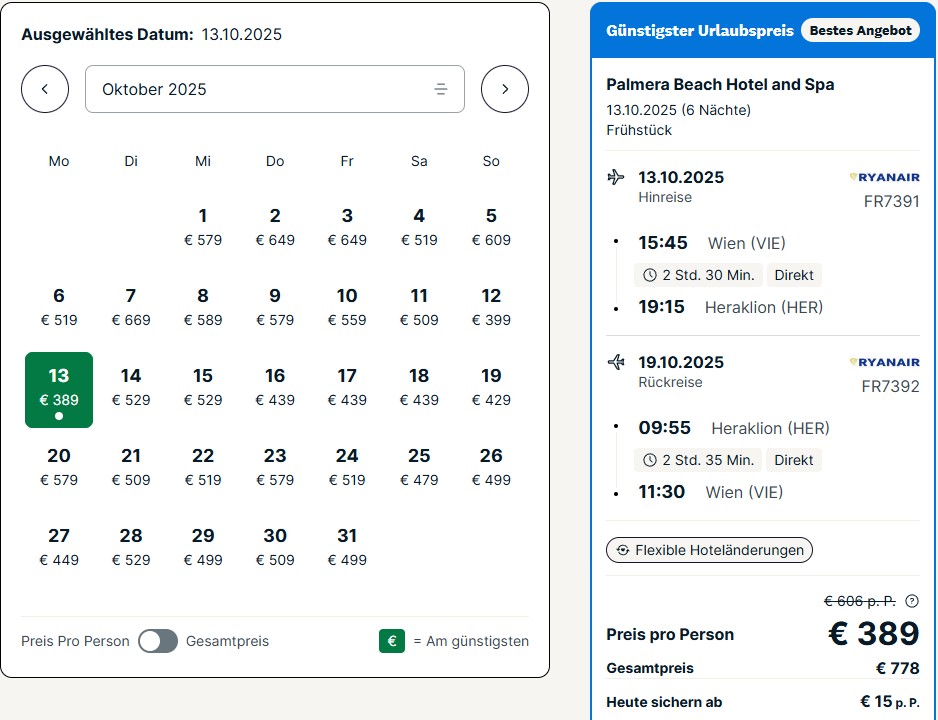Screen dimensions: 938x720
Task: Click the outbound flight plane icon
Action: point(616,178)
